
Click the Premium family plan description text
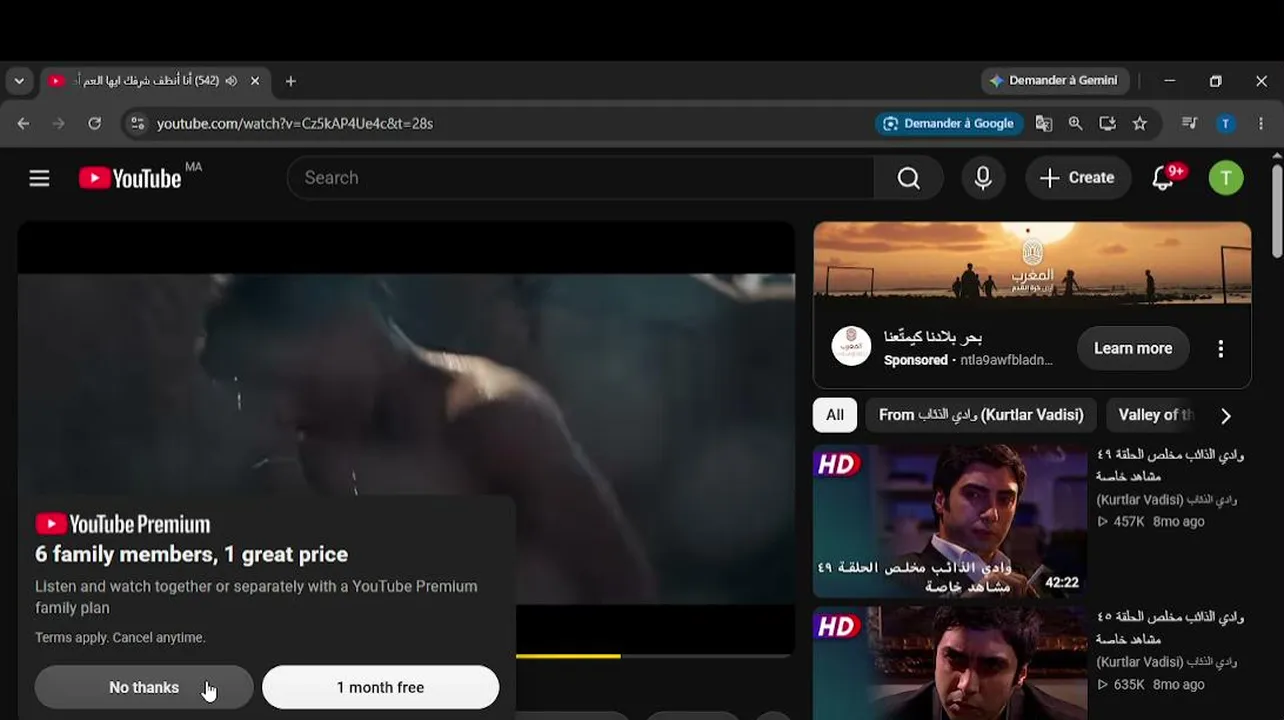pyautogui.click(x=256, y=597)
